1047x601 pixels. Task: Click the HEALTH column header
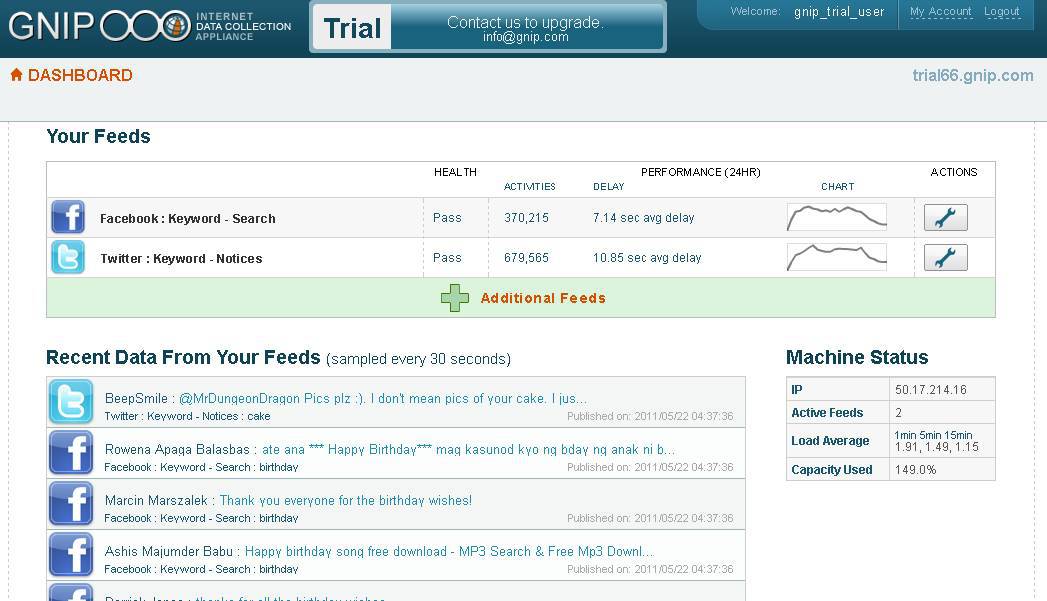(x=455, y=172)
